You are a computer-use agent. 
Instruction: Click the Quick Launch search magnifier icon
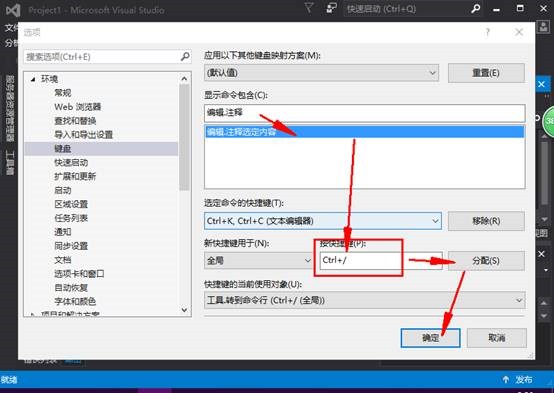click(x=476, y=8)
